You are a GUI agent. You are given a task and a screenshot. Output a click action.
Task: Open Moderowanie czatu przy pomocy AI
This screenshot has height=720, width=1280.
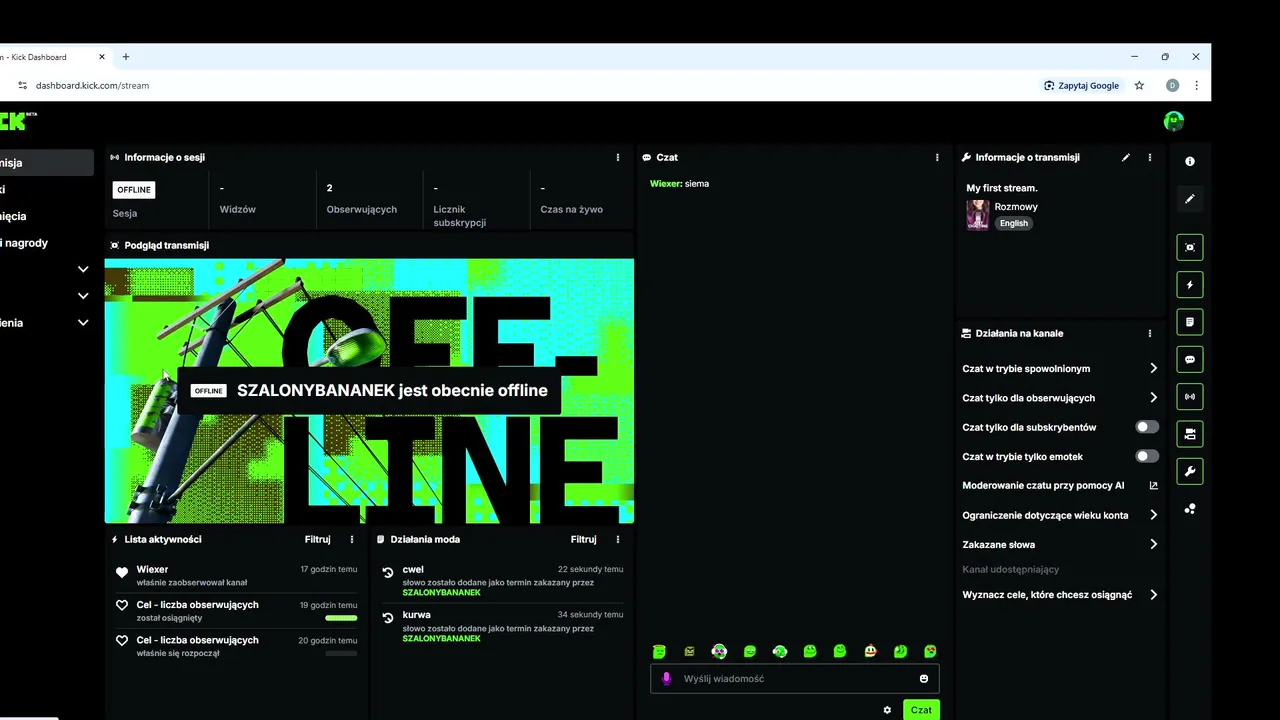click(1059, 485)
